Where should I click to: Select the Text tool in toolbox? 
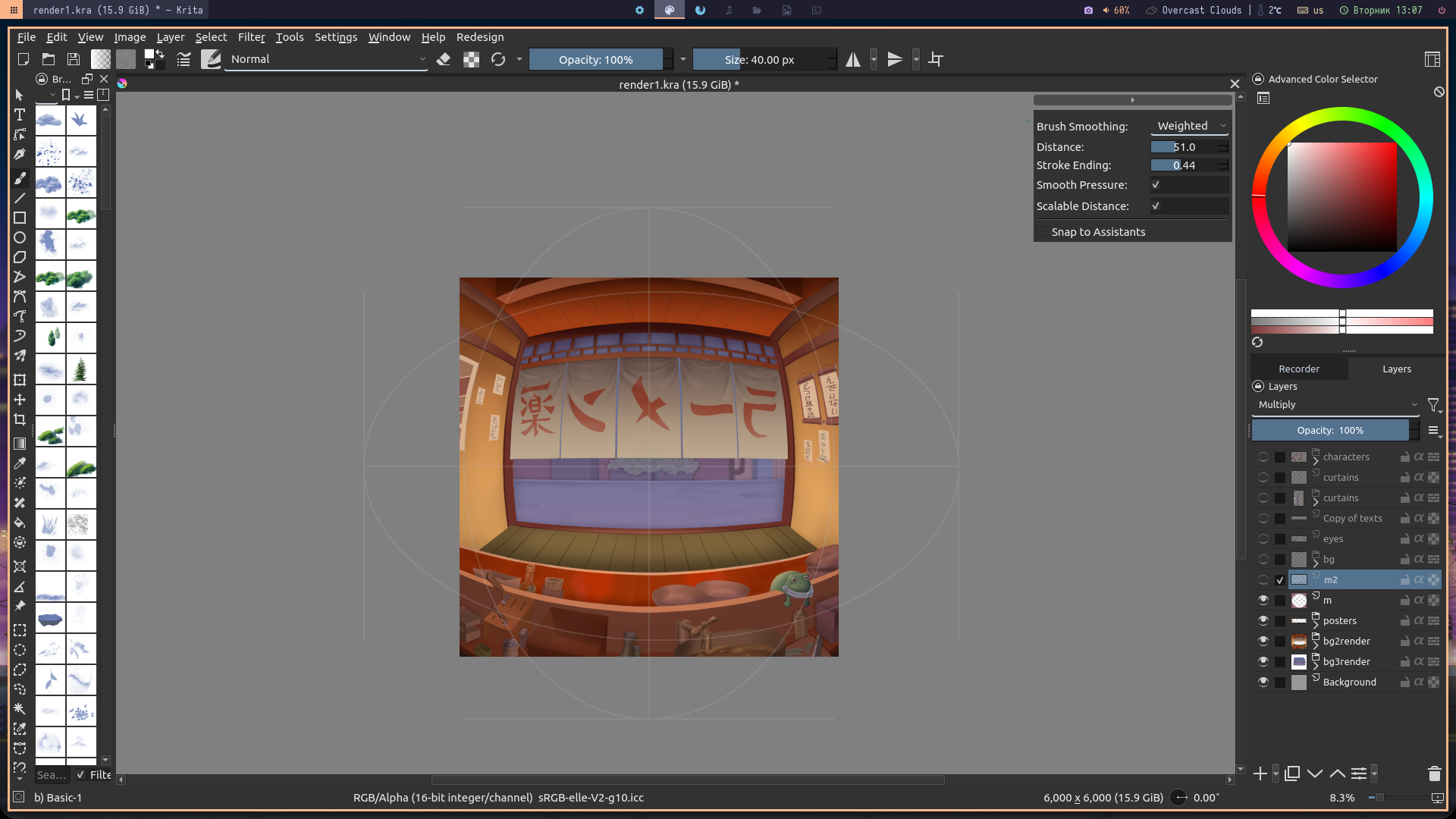[20, 115]
